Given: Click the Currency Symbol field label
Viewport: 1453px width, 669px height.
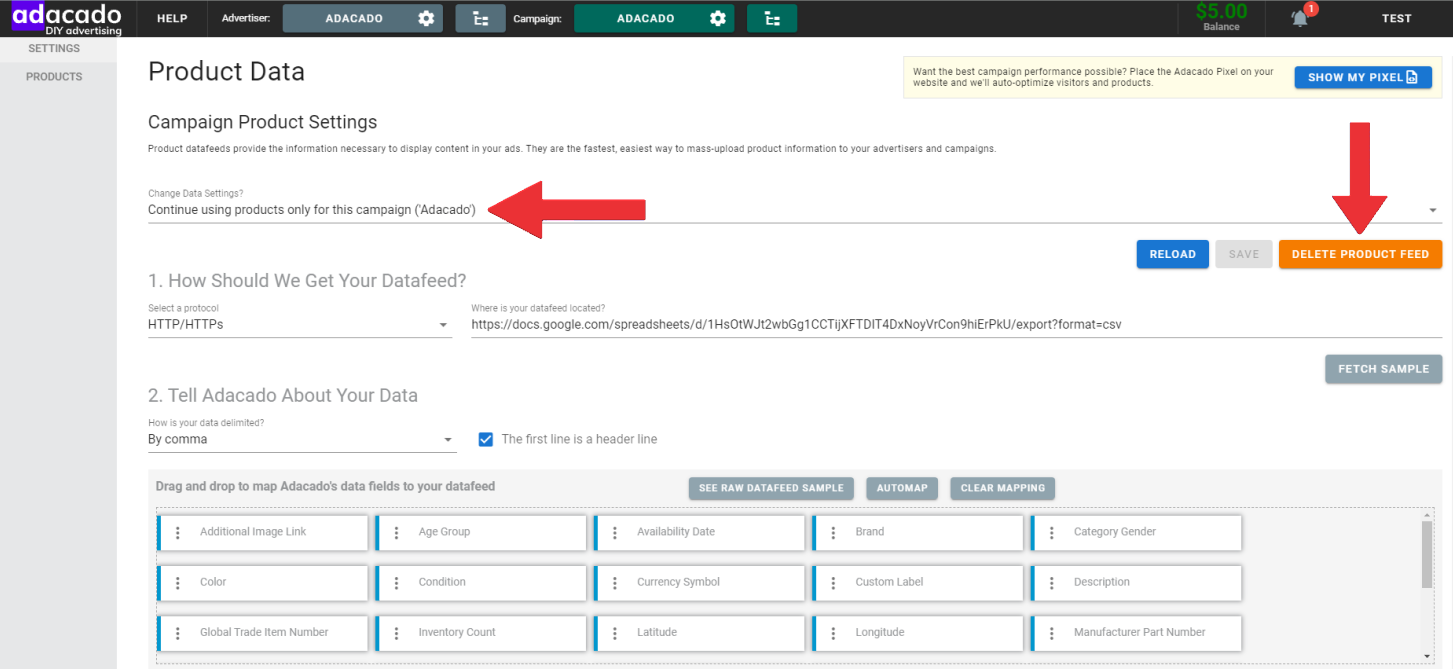Looking at the screenshot, I should [679, 582].
